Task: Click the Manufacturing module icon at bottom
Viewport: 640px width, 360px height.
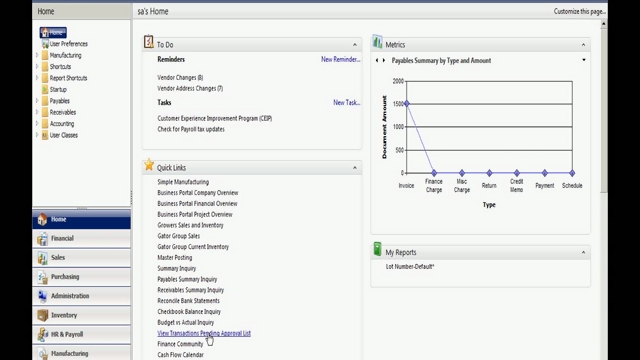Action: click(42, 353)
